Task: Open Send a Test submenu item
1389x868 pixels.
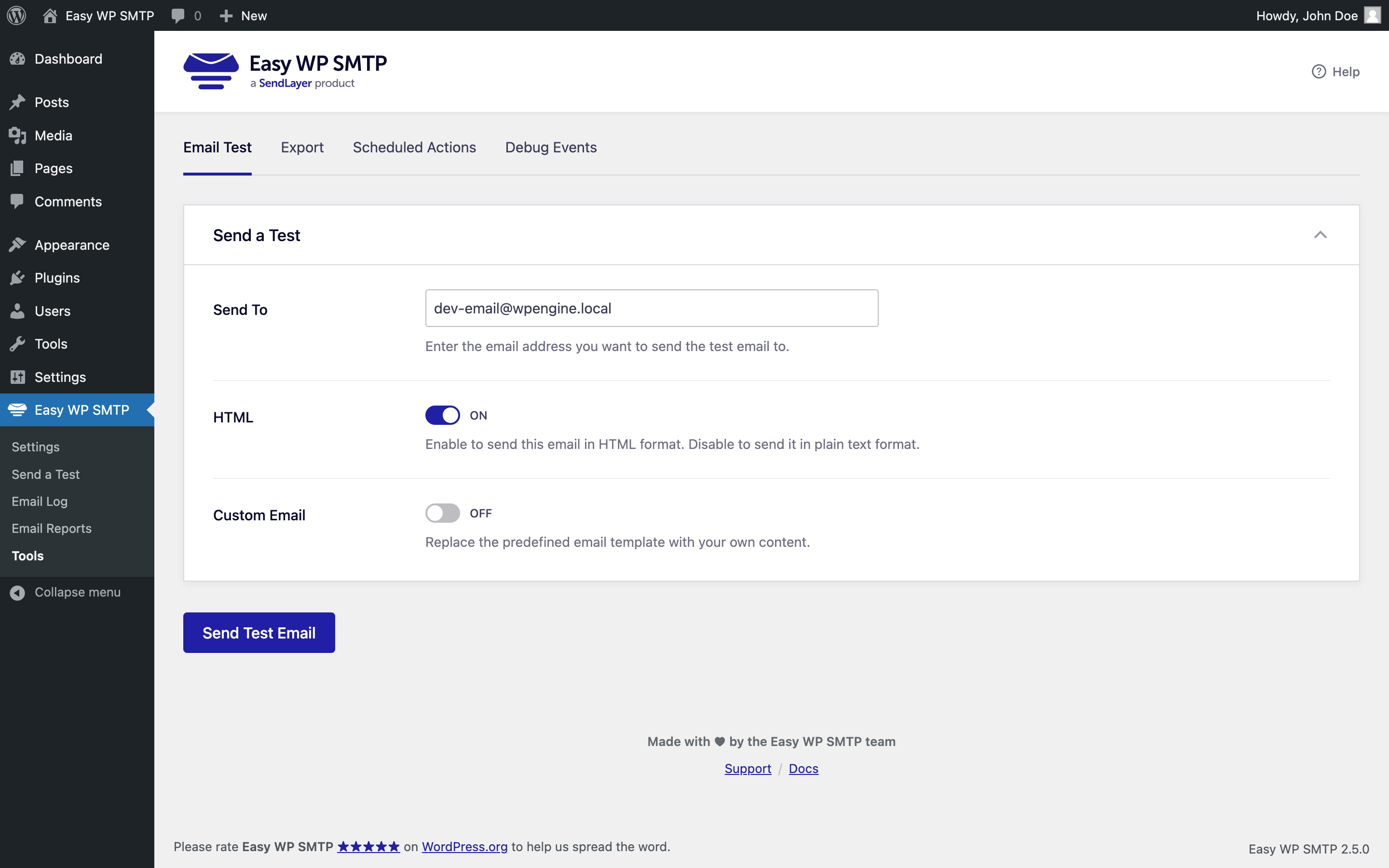Action: (45, 474)
